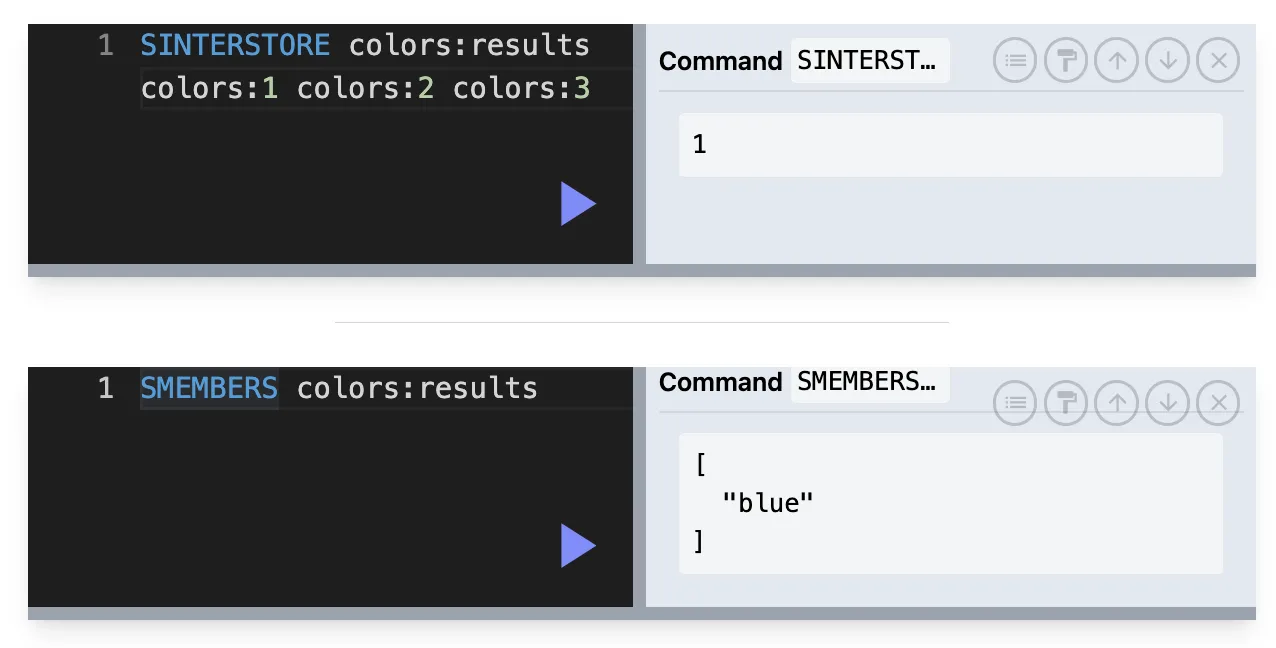Image resolution: width=1276 pixels, height=648 pixels.
Task: Click the list icon in SMEMBERS result panel
Action: pos(1015,403)
